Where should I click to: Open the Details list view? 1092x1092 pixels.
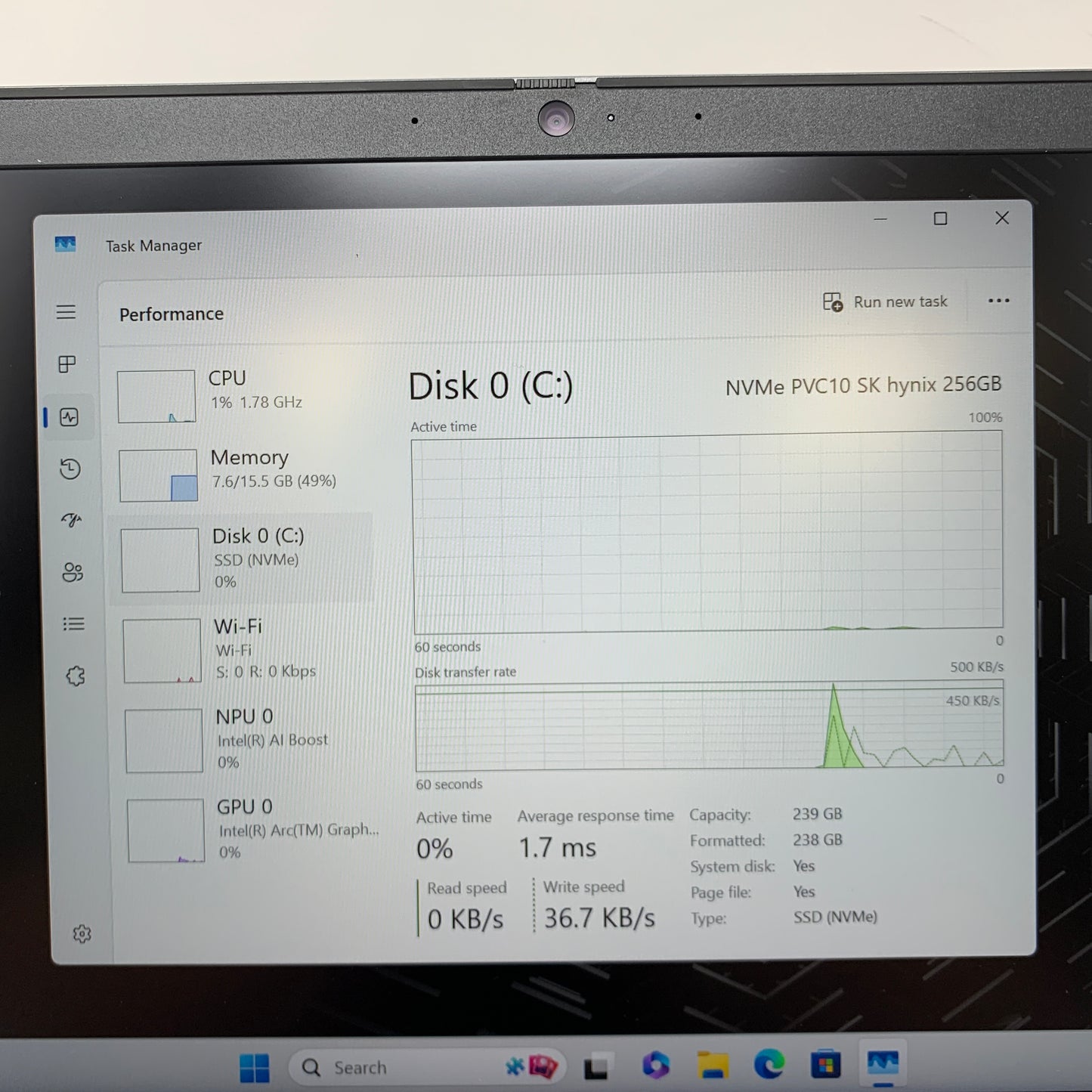pyautogui.click(x=73, y=623)
